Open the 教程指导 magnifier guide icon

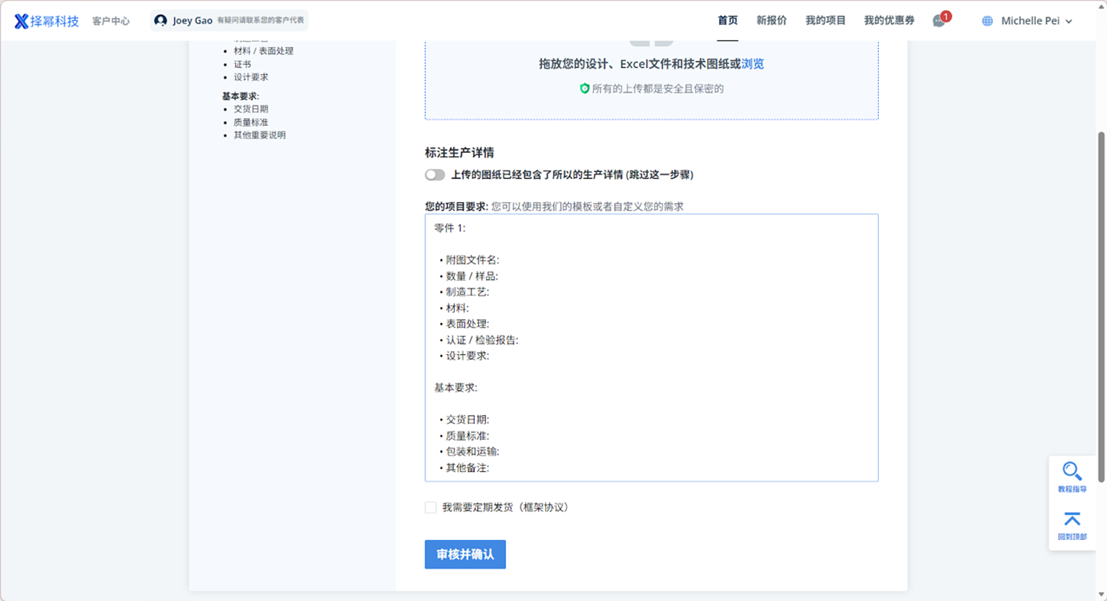coord(1071,472)
